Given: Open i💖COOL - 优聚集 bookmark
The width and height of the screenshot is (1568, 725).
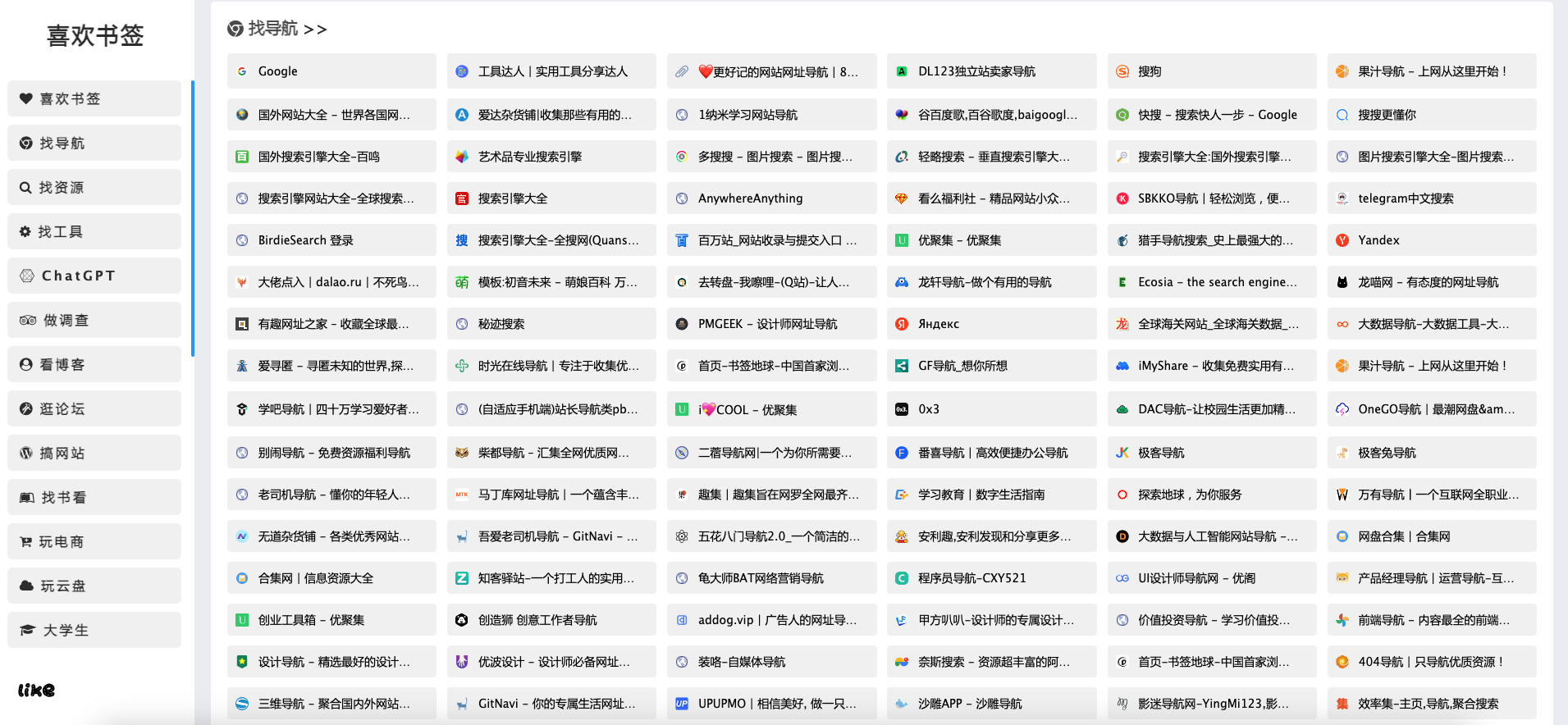Looking at the screenshot, I should coord(771,409).
